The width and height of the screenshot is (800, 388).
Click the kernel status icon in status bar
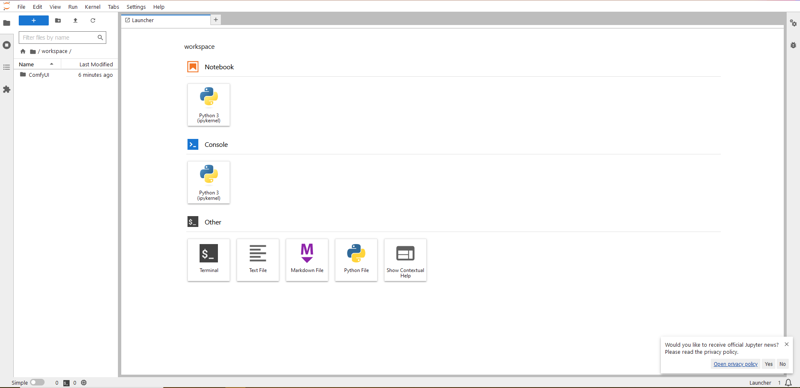pos(84,382)
